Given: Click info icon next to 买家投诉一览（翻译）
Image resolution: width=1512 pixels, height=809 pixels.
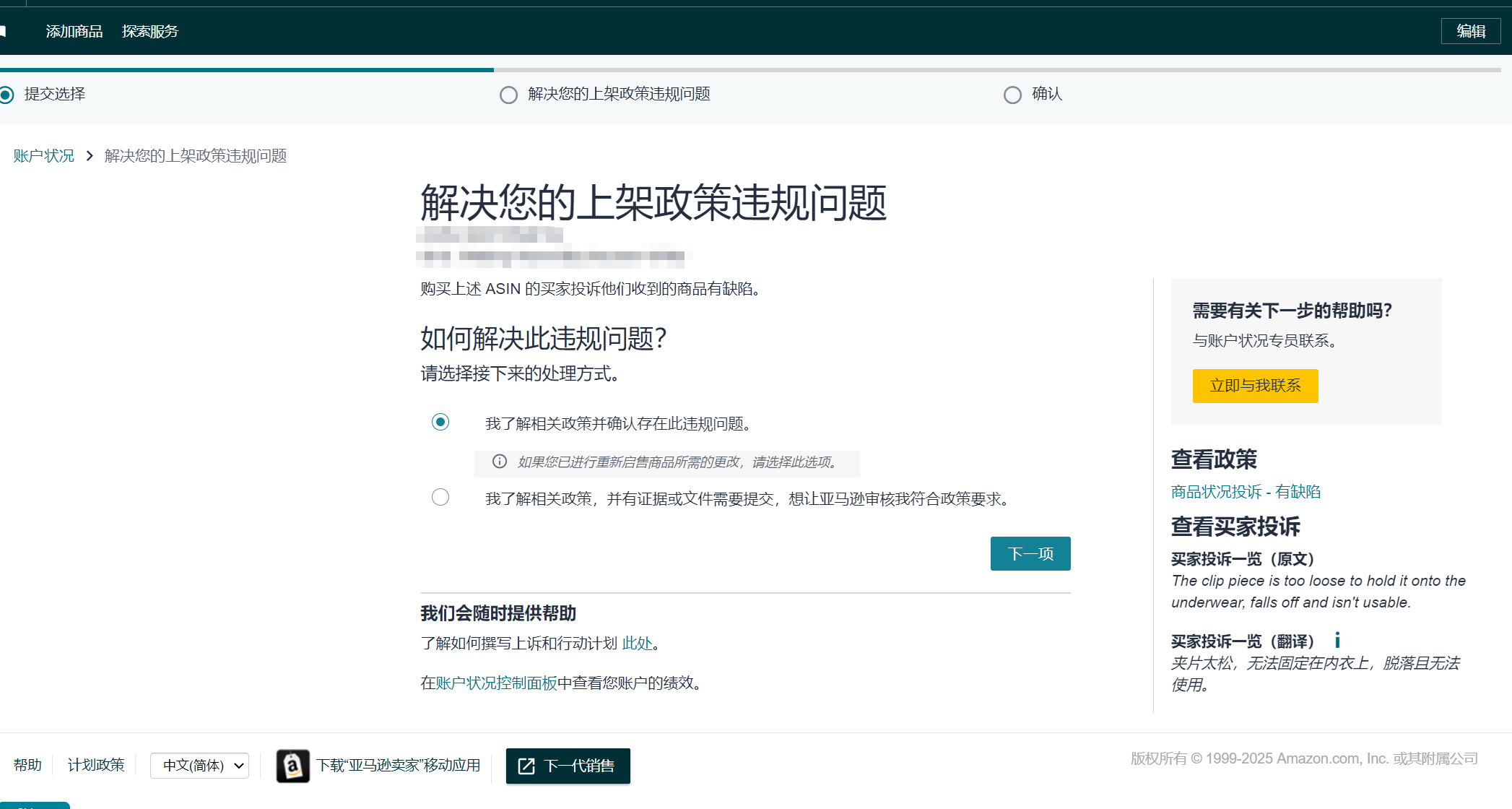Looking at the screenshot, I should click(x=1337, y=640).
